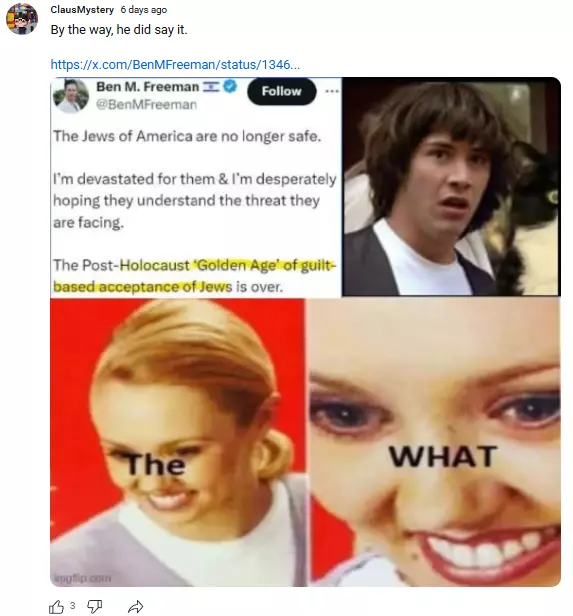Click the imgflip.com watermark

click(x=82, y=578)
